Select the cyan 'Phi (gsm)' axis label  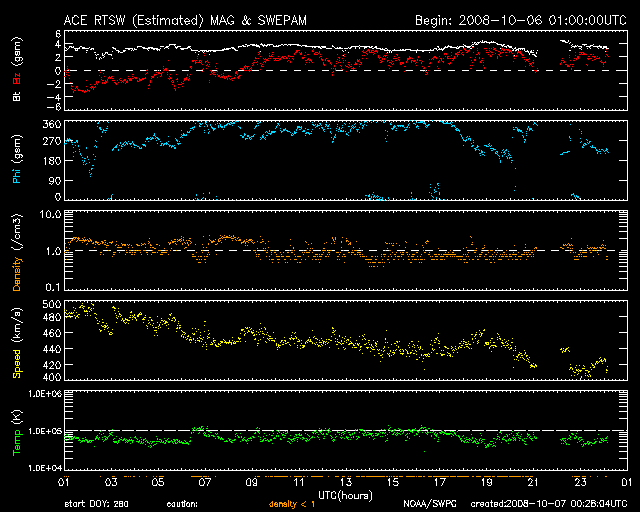click(17, 159)
